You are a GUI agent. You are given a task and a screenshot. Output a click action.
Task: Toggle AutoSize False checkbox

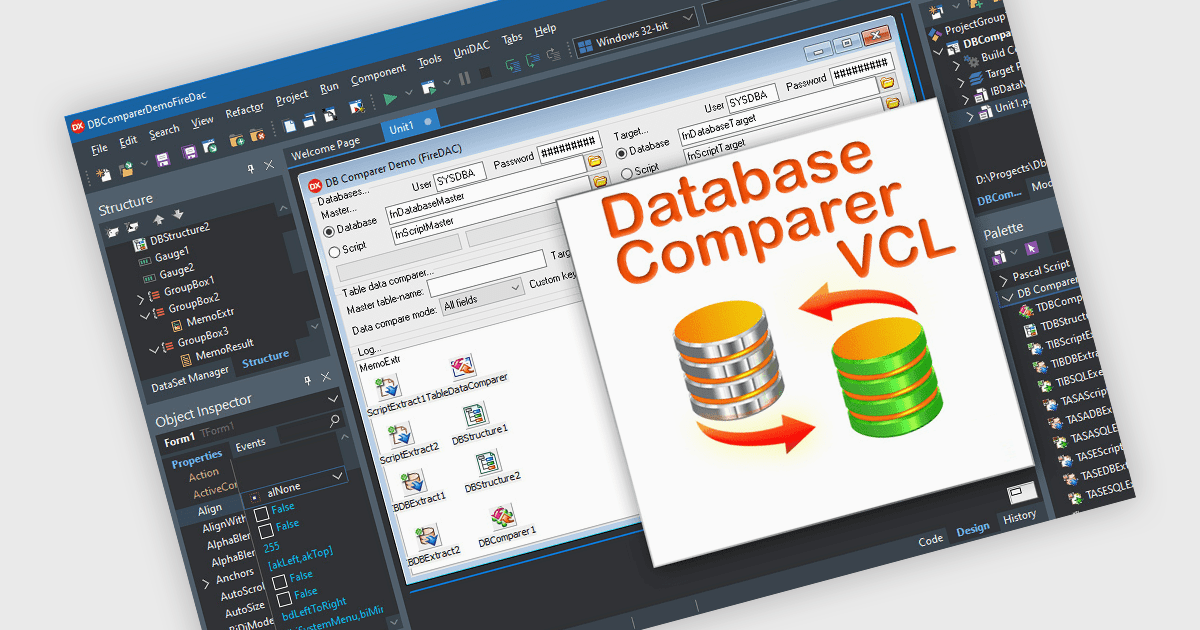coord(285,599)
